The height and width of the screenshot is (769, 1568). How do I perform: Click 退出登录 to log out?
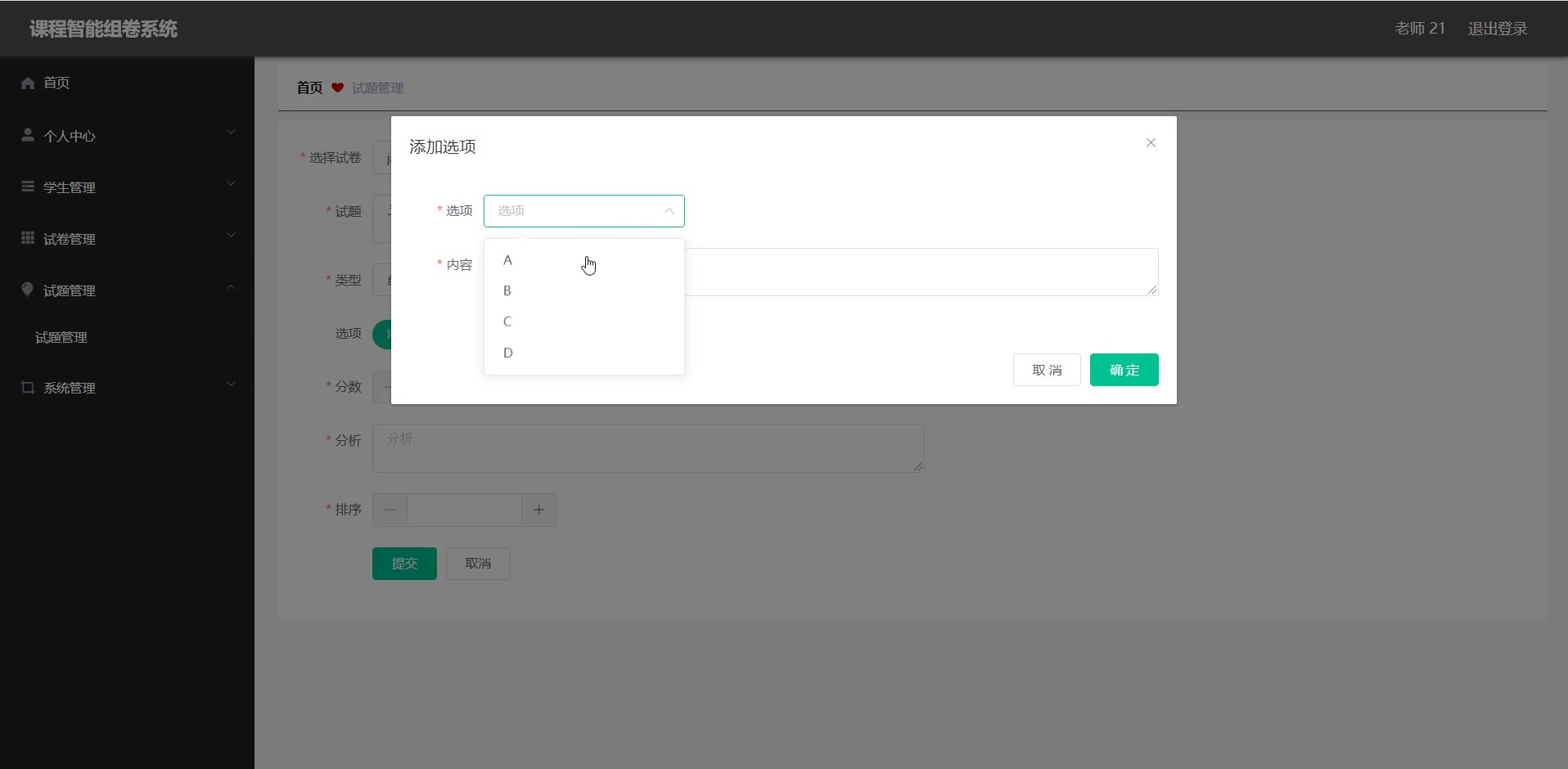tap(1498, 29)
